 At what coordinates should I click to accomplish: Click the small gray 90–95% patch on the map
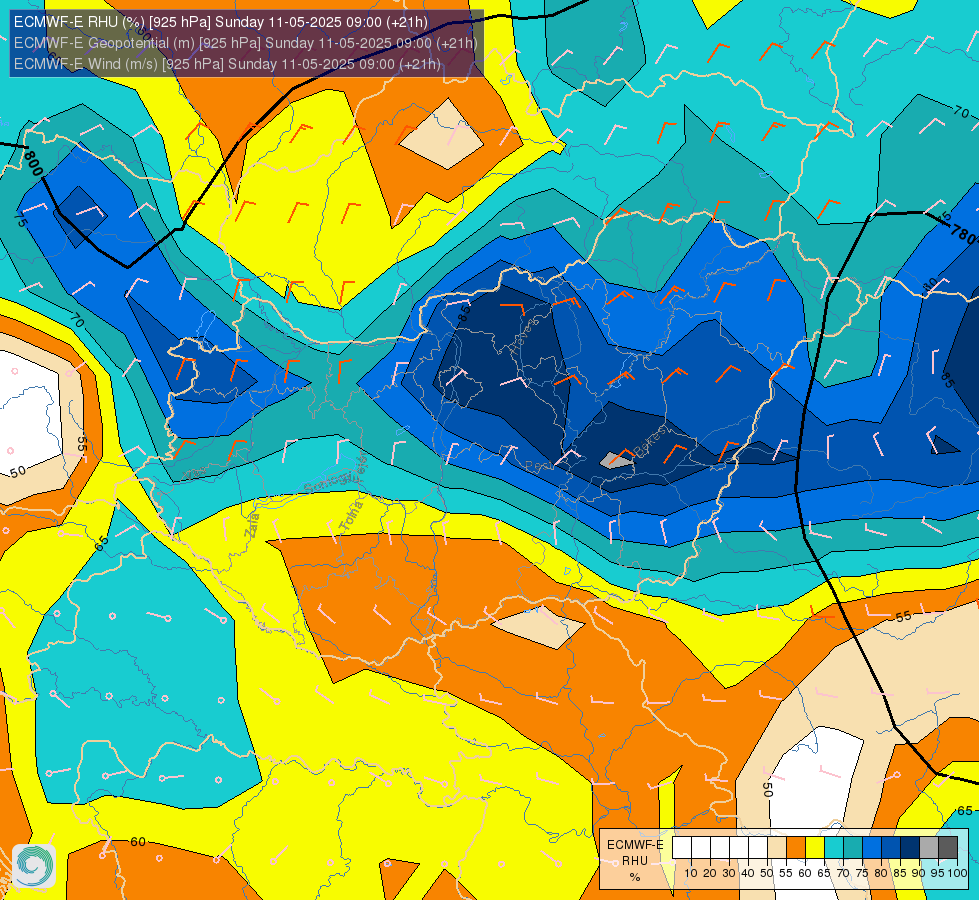617,460
